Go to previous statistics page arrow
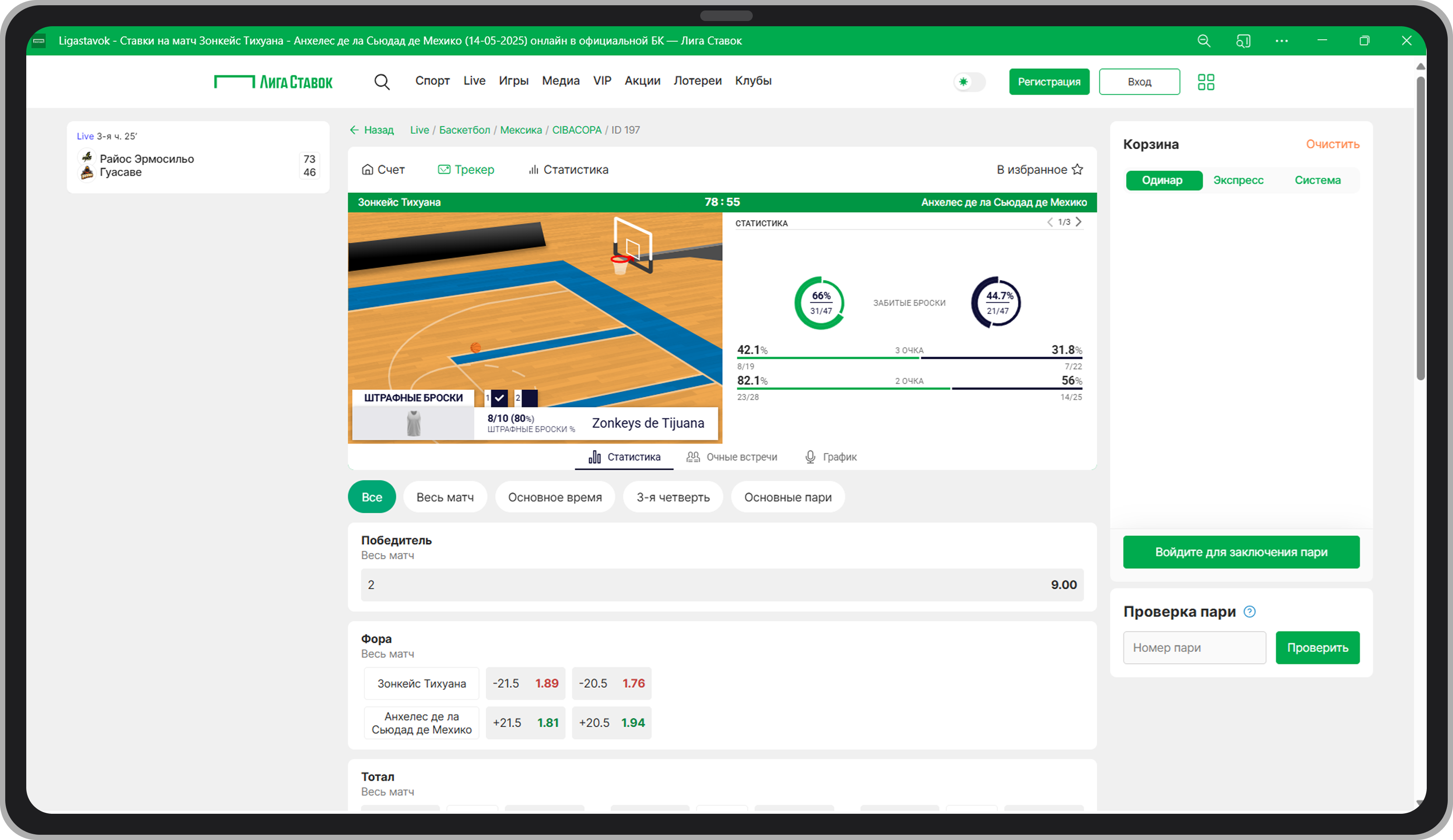Viewport: 1453px width, 840px height. [1050, 222]
